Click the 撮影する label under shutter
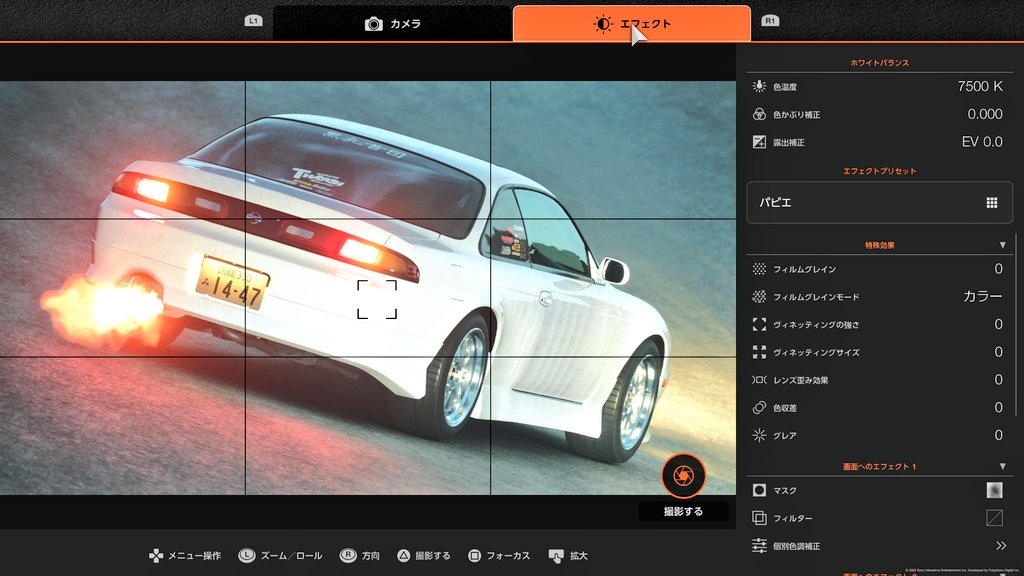 tap(683, 511)
